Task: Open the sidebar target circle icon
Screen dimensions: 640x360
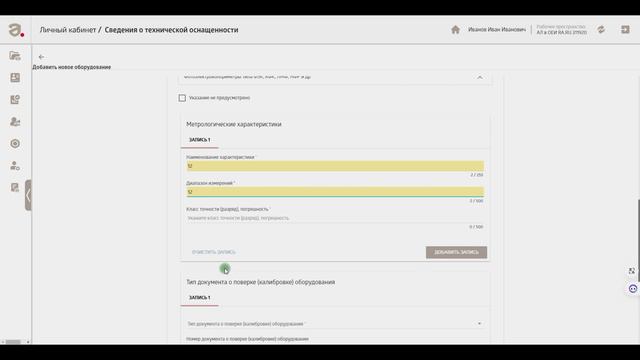Action: [15, 144]
